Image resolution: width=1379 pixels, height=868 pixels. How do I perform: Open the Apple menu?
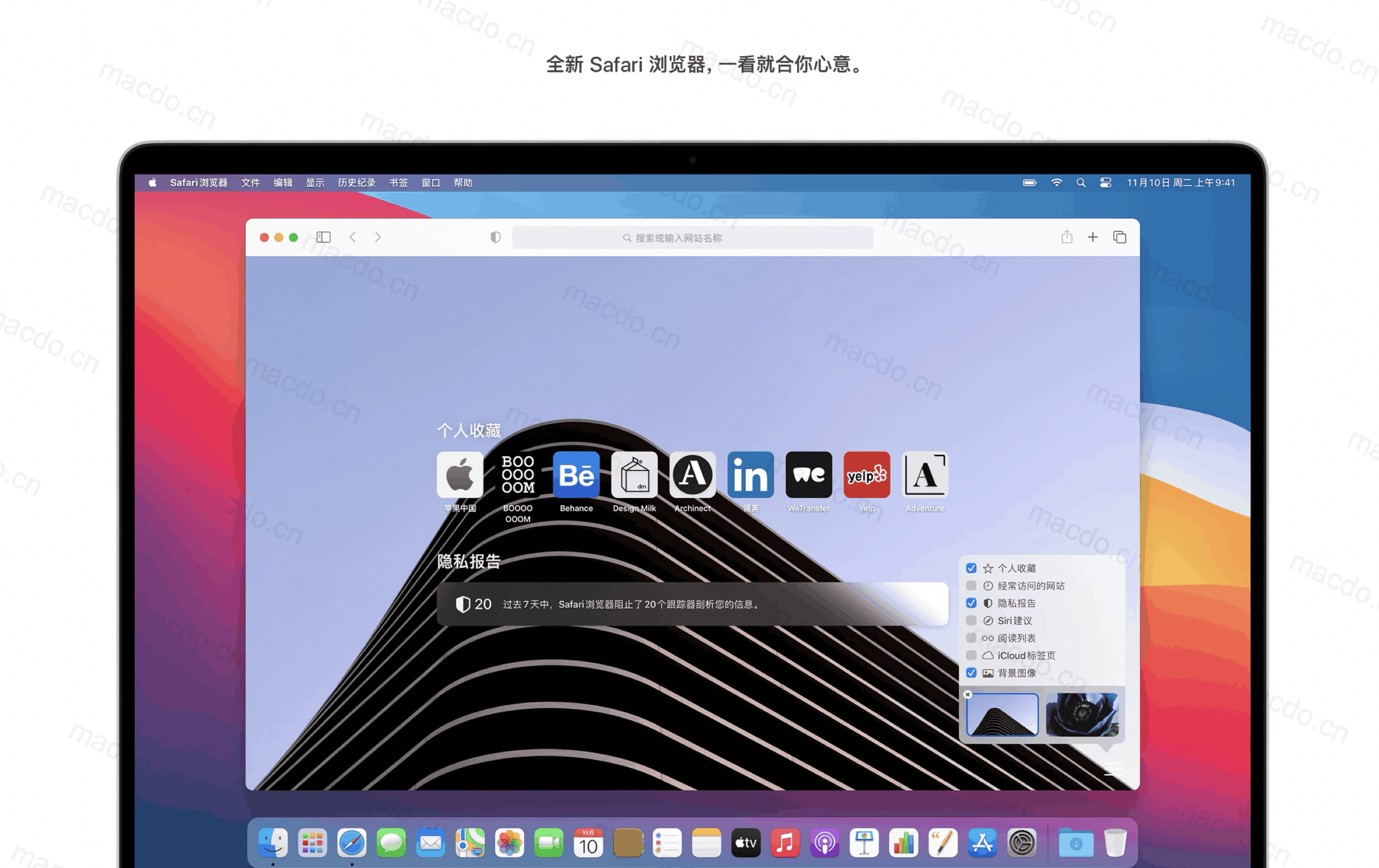pyautogui.click(x=152, y=182)
